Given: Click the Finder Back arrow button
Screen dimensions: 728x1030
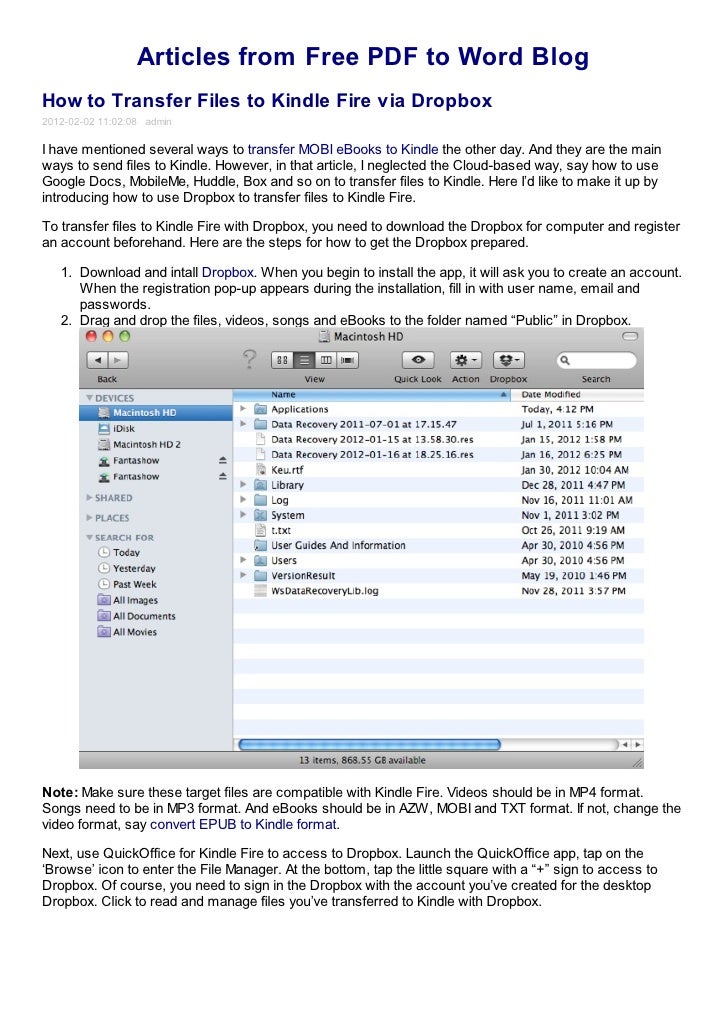Looking at the screenshot, I should [97, 360].
